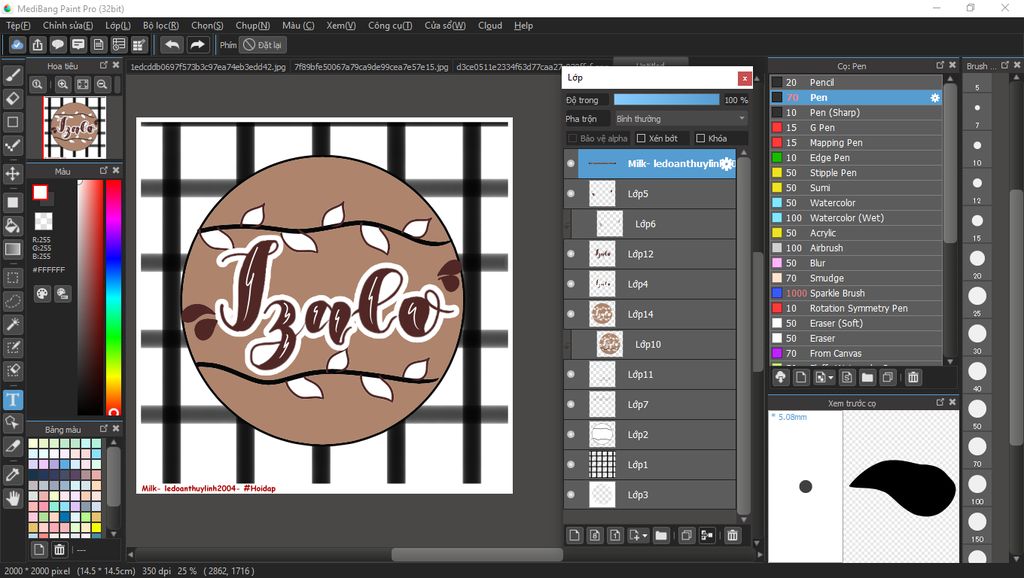
Task: Select the Eyedropper tool
Action: click(12, 475)
